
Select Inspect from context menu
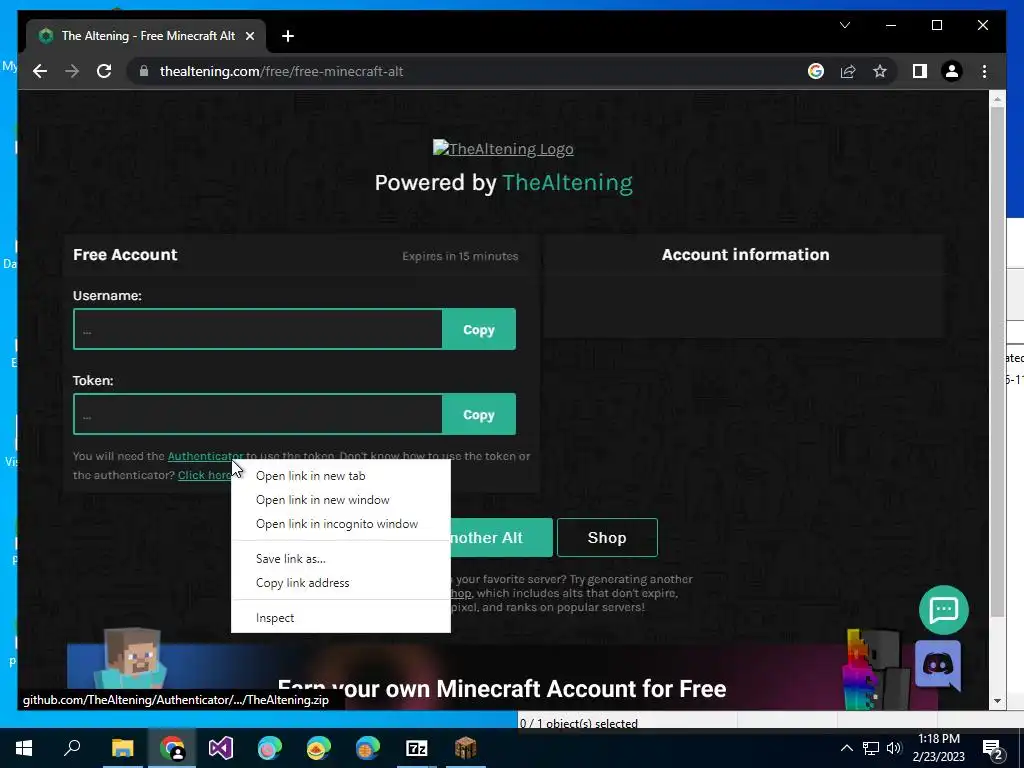coord(341,618)
